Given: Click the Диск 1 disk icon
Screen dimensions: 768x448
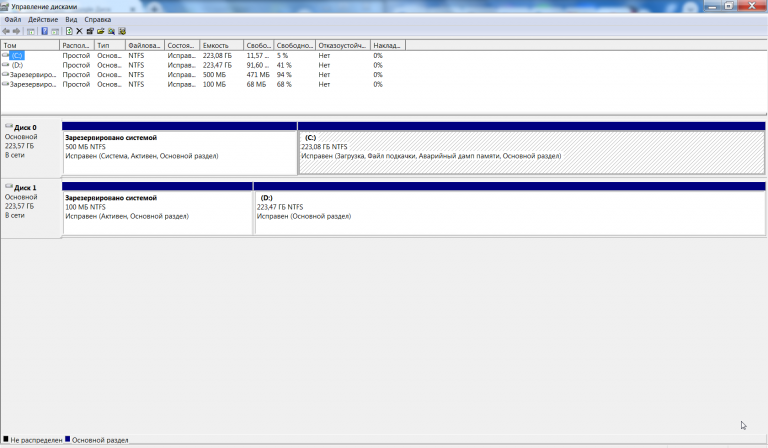Looking at the screenshot, I should (9, 187).
